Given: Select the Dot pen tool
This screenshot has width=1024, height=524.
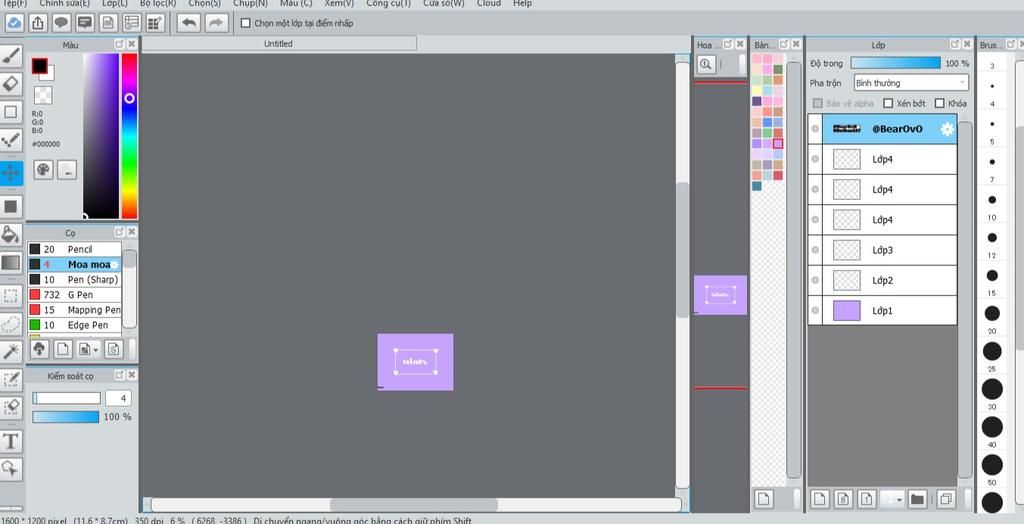Looking at the screenshot, I should click(11, 139).
